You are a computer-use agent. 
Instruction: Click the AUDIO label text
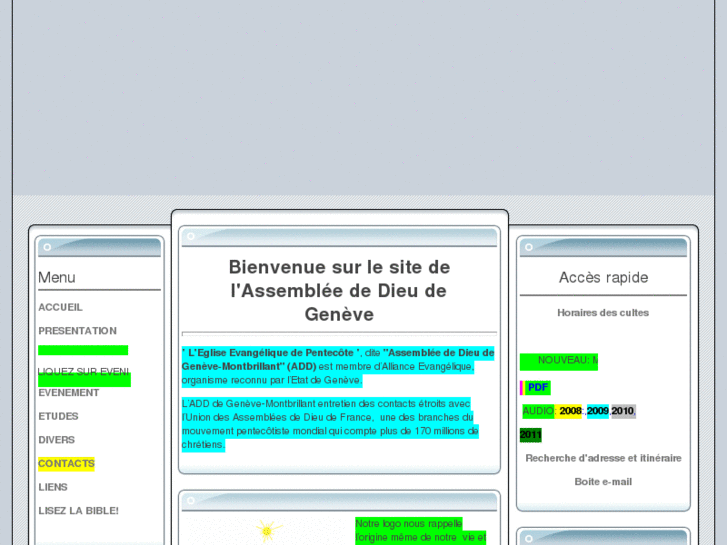pyautogui.click(x=537, y=411)
